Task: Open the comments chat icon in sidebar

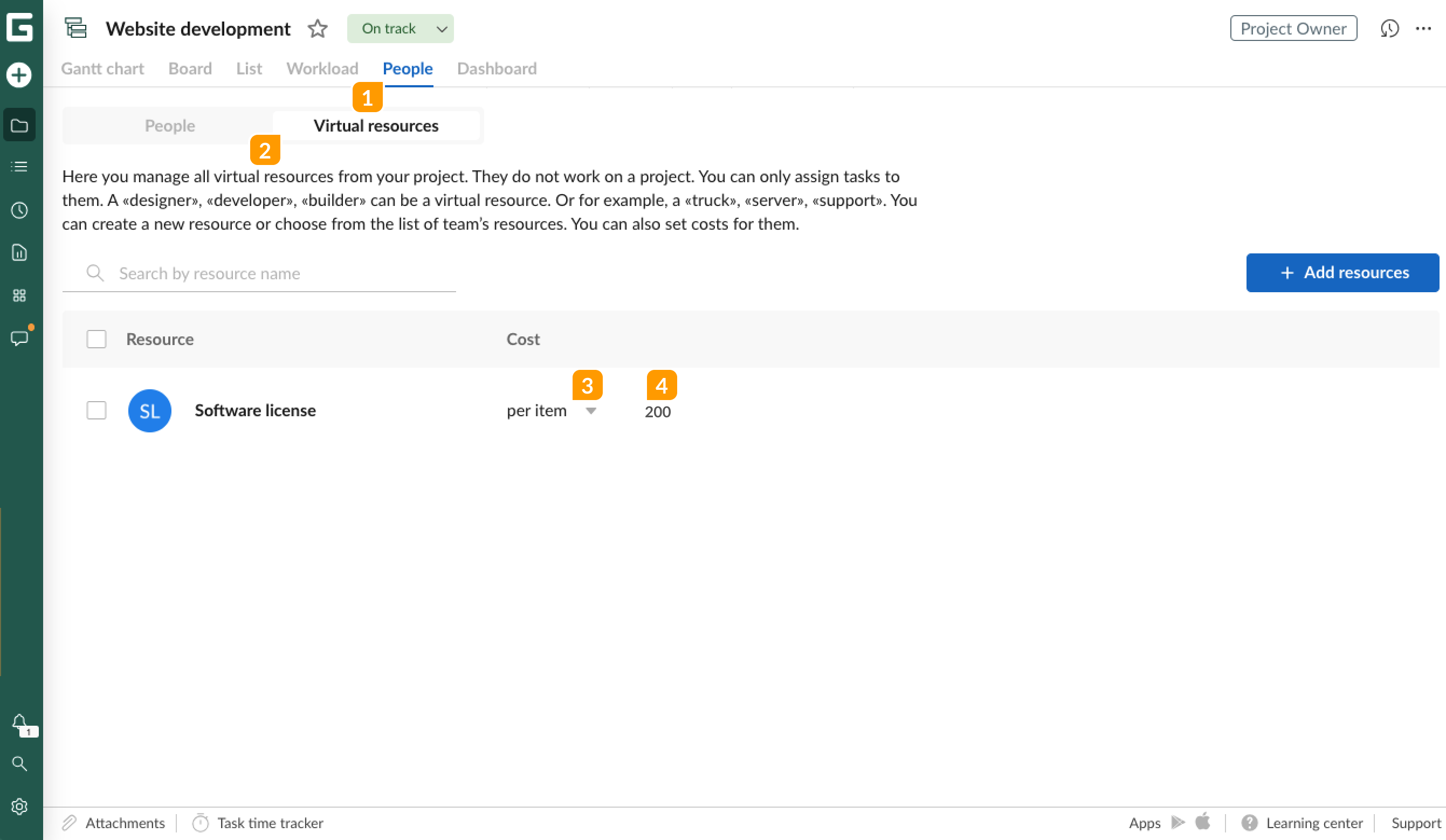Action: point(19,338)
